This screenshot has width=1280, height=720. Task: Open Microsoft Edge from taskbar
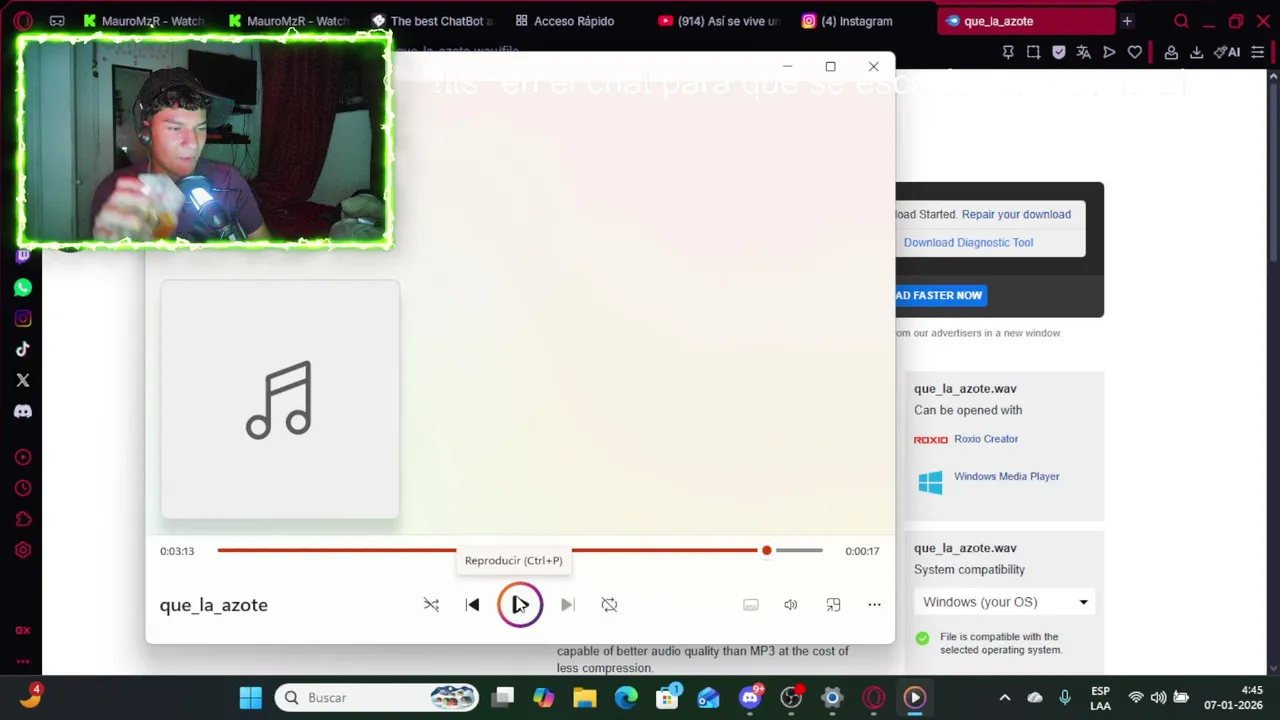[x=626, y=698]
